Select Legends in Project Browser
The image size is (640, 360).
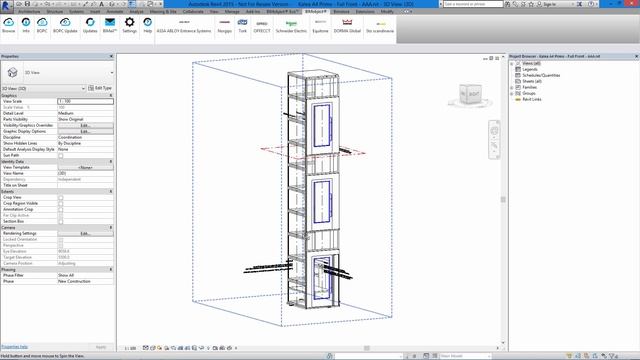[530, 69]
